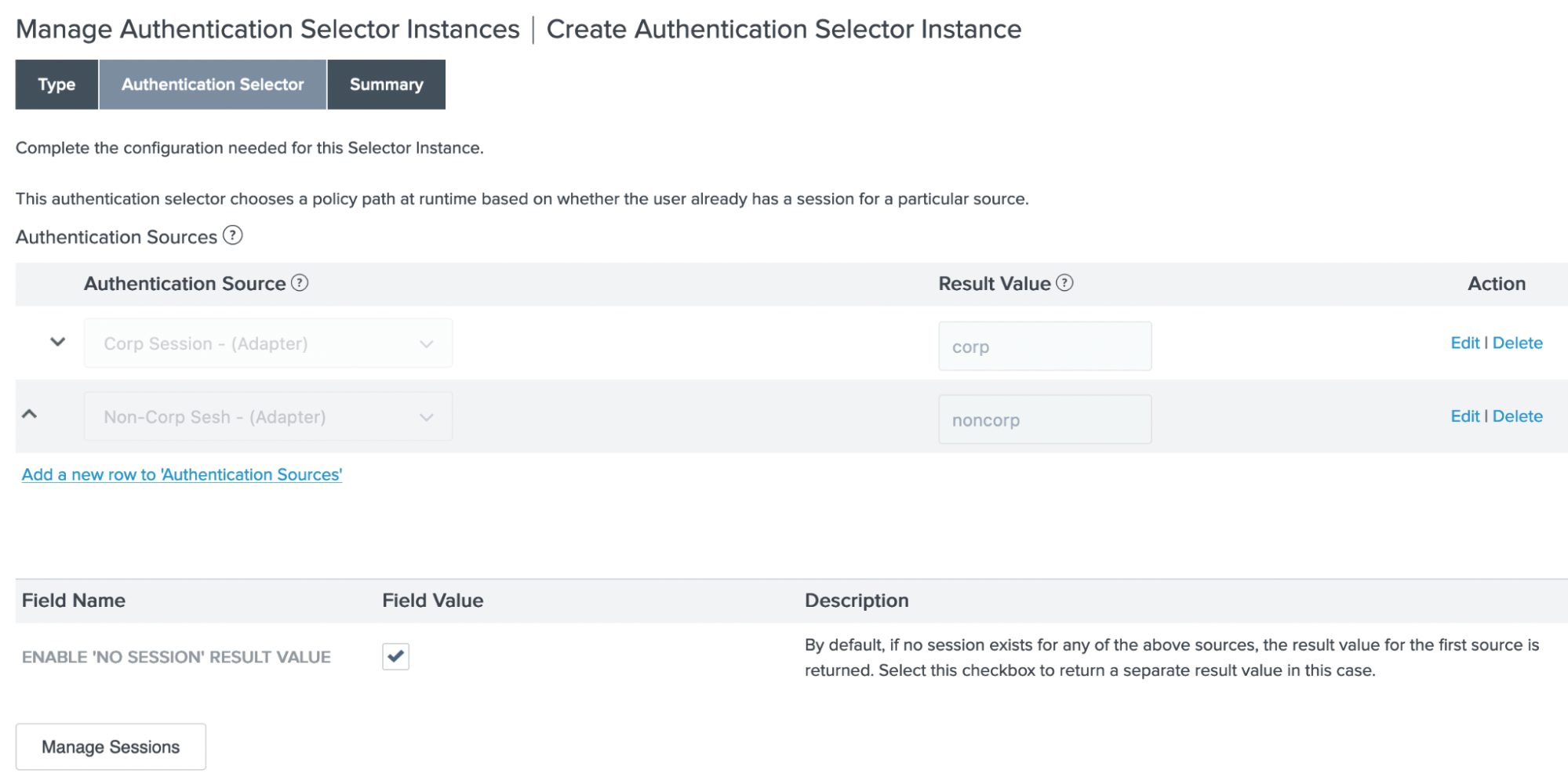1568x777 pixels.
Task: Open help icon beside Authentication Sources heading
Action: pyautogui.click(x=233, y=235)
